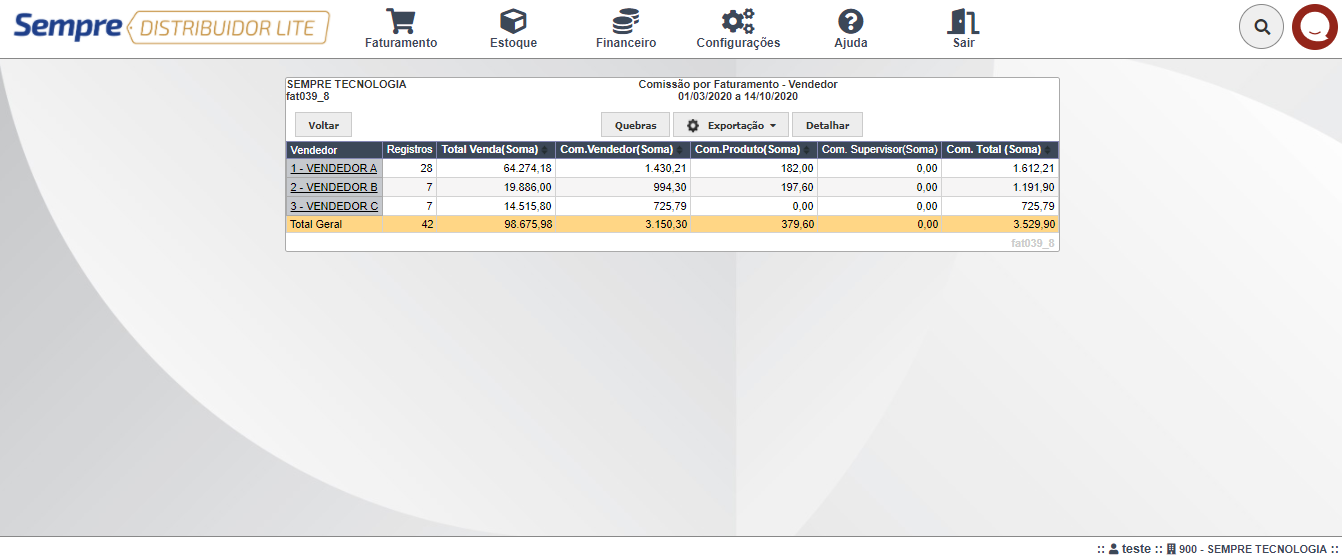Sort by Com. Total (Soma) column arrows
Viewport: 1342px width, 557px height.
pyautogui.click(x=1047, y=150)
